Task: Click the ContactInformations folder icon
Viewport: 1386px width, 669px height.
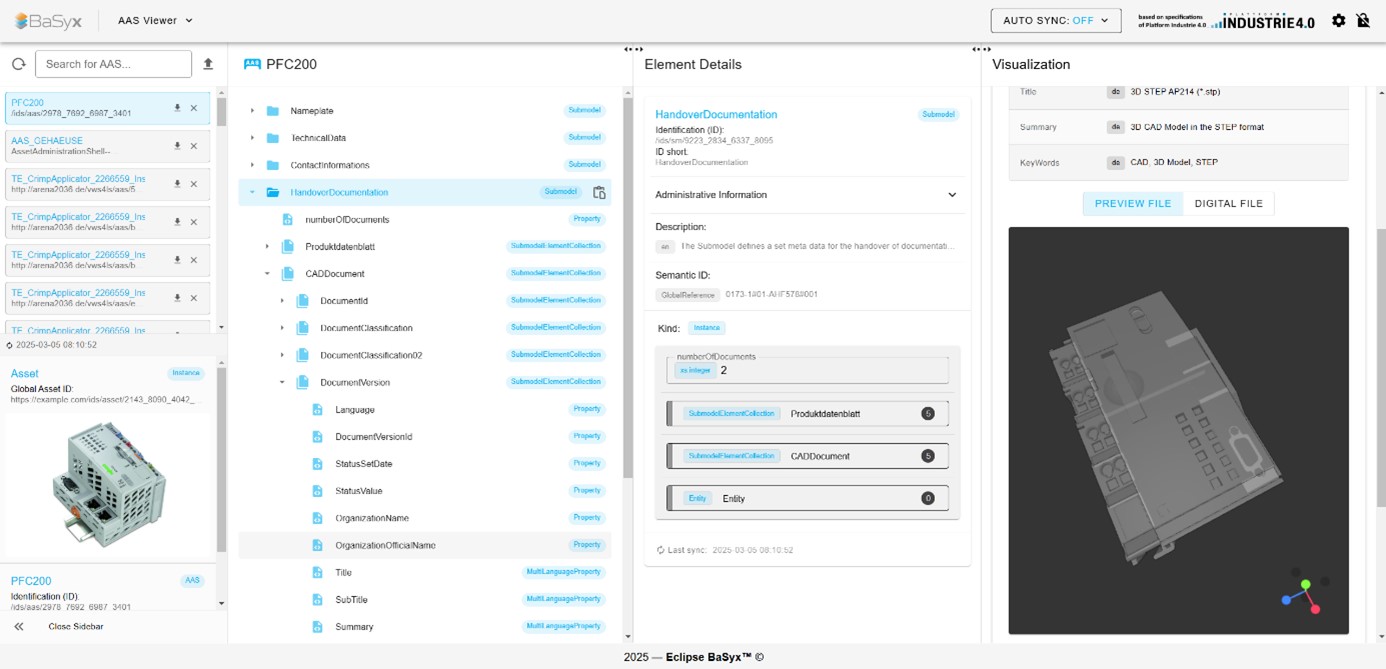Action: point(273,165)
